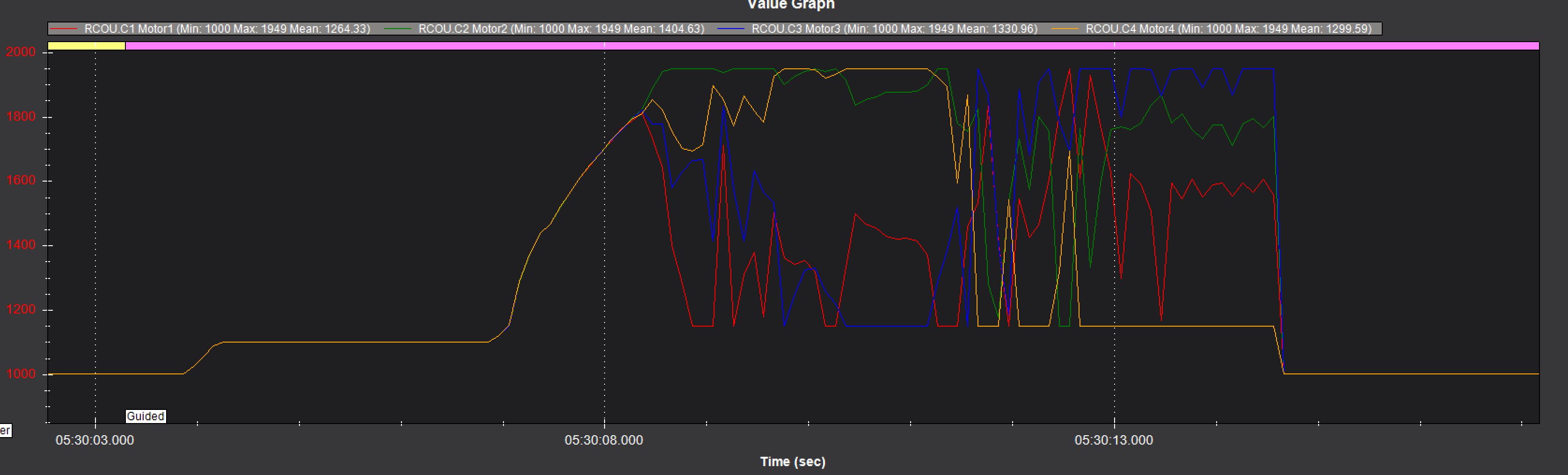
Task: Select the RCOU.C3 Motor3 legend entry
Action: tap(894, 29)
